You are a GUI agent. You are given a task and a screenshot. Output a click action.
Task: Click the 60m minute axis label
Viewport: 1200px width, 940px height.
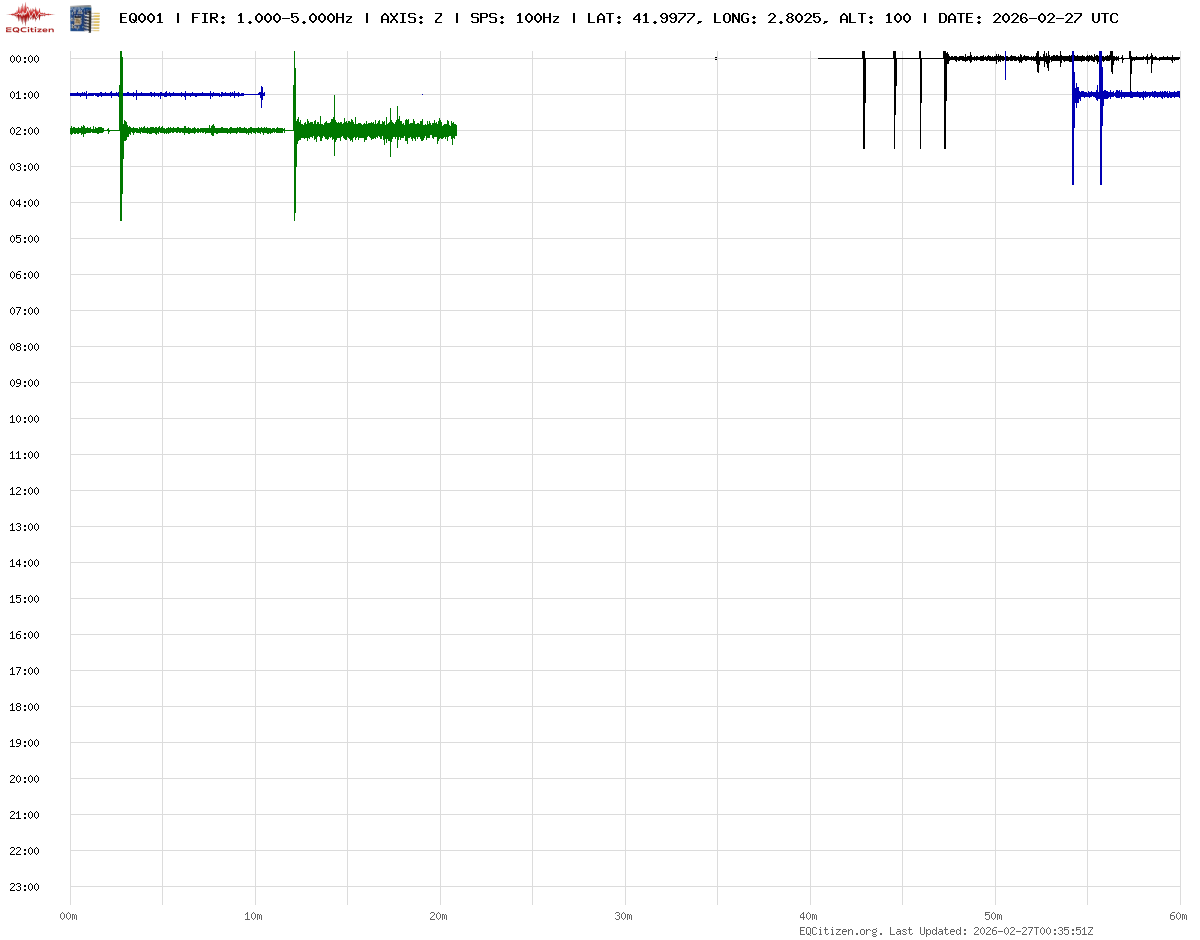pyautogui.click(x=1178, y=916)
